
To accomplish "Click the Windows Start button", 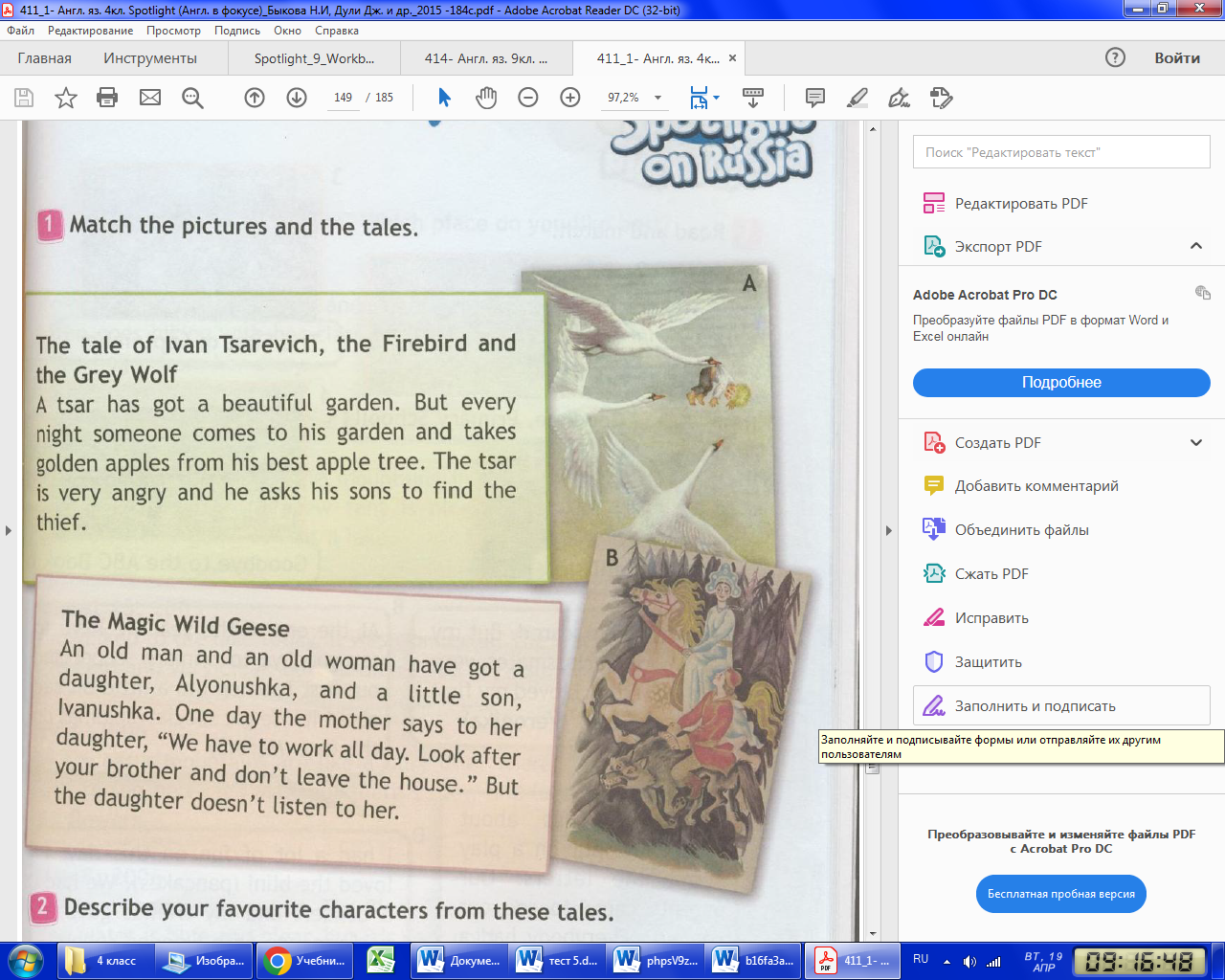I will (x=26, y=960).
